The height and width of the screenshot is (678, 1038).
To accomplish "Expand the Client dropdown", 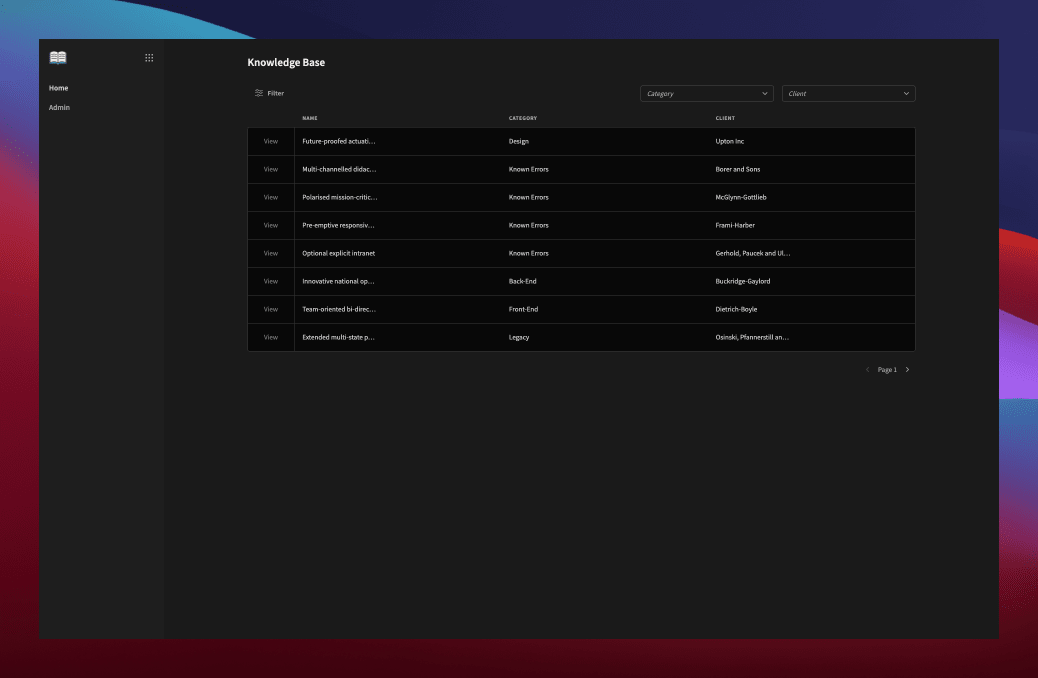I will 848,94.
